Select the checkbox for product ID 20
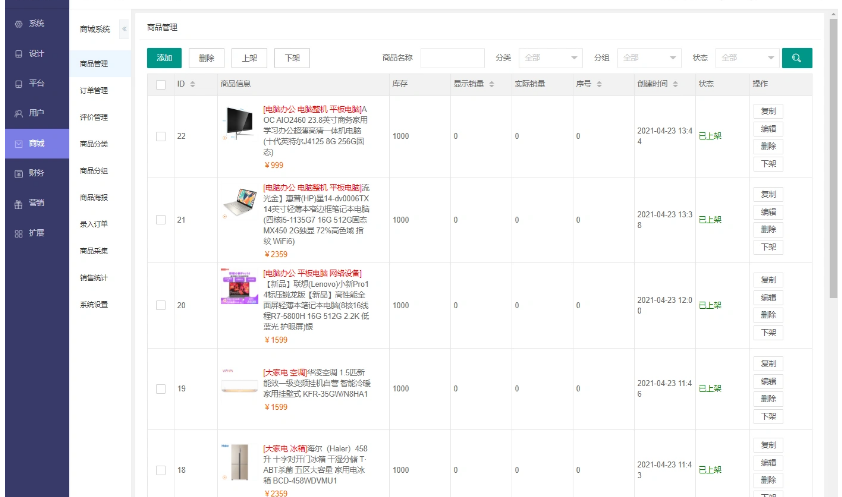This screenshot has width=842, height=497. (x=161, y=304)
